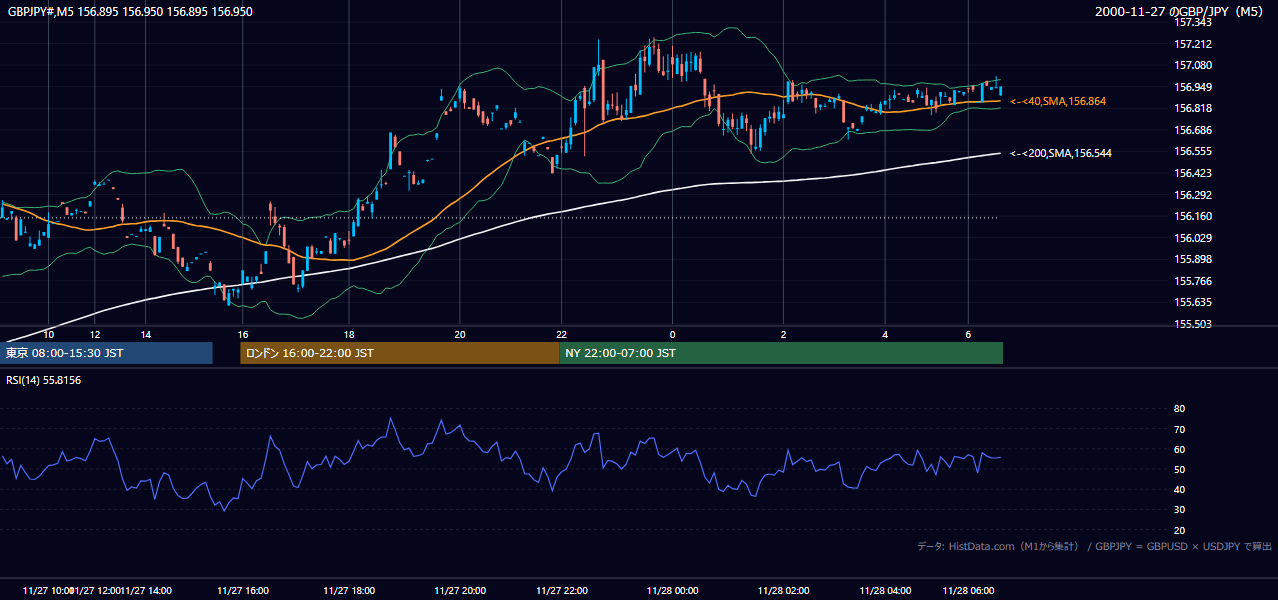Click RSI scale value 40
The image size is (1278, 600).
pos(1180,489)
